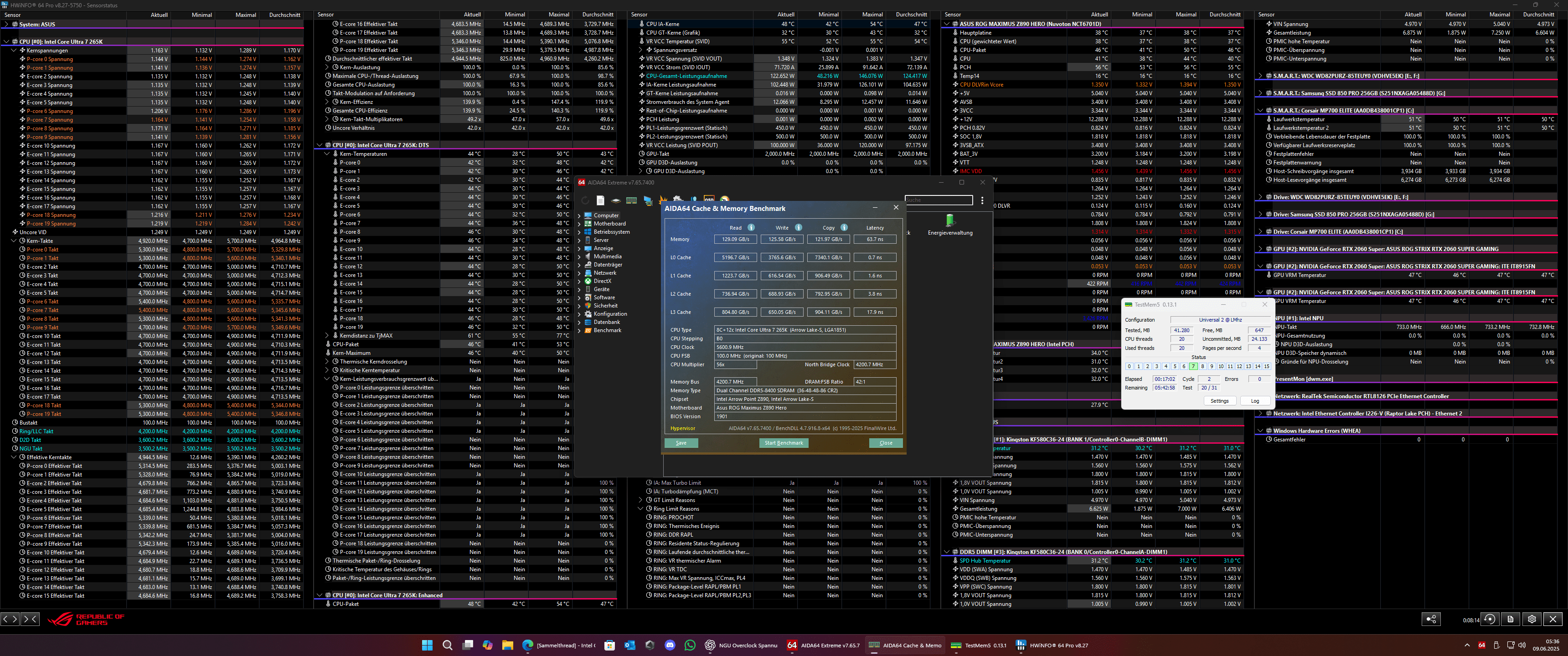Collapse Windows Hardware Errors (WHEA) section
The height and width of the screenshot is (656, 1568).
coord(1260,431)
